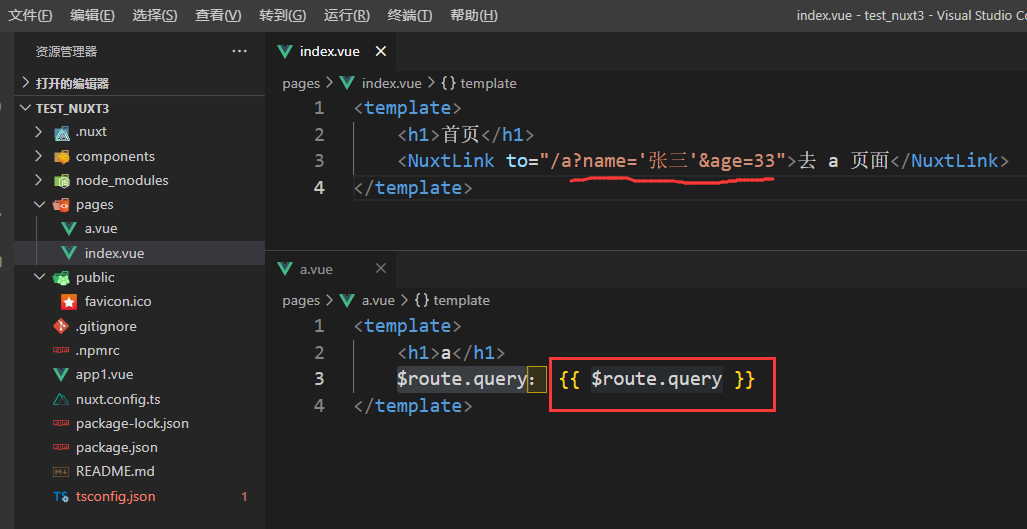Viewport: 1027px width, 529px height.
Task: Click Vue icon of a.vue in explorer
Action: pyautogui.click(x=69, y=229)
